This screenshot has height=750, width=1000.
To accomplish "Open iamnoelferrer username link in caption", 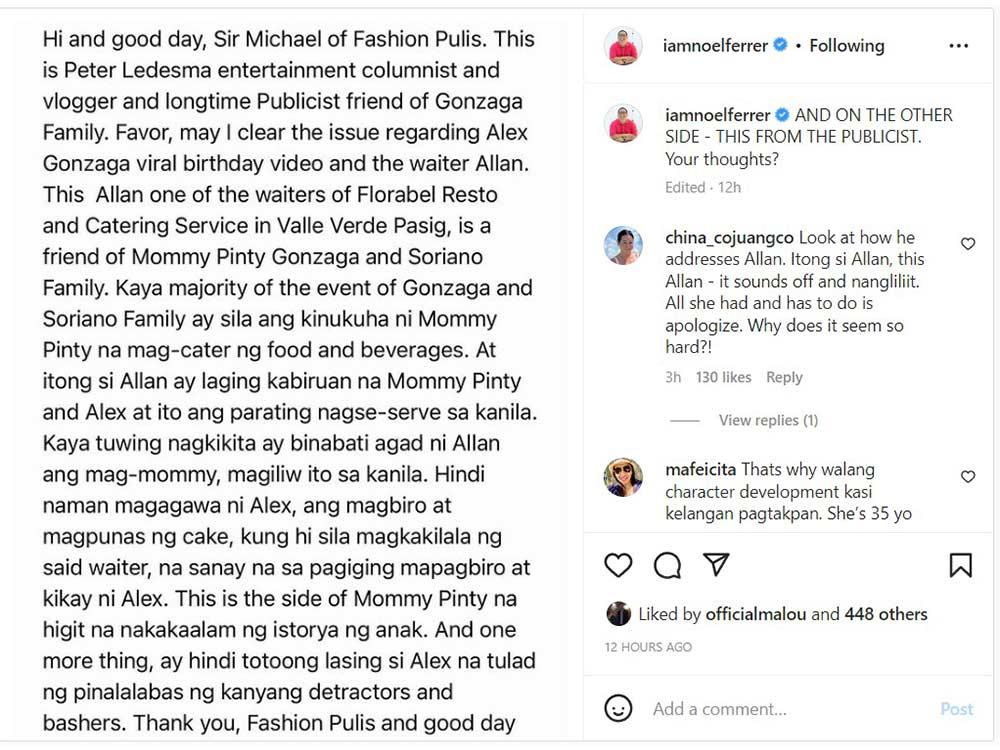I will 718,115.
